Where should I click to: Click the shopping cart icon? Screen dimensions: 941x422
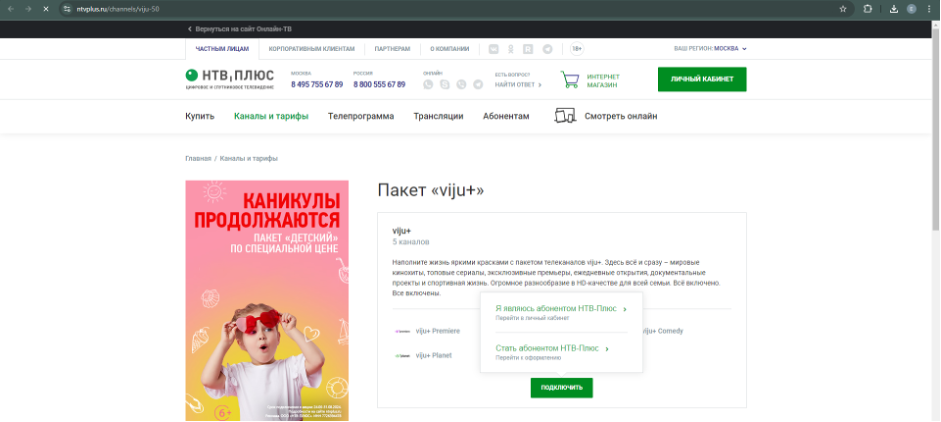pyautogui.click(x=570, y=79)
